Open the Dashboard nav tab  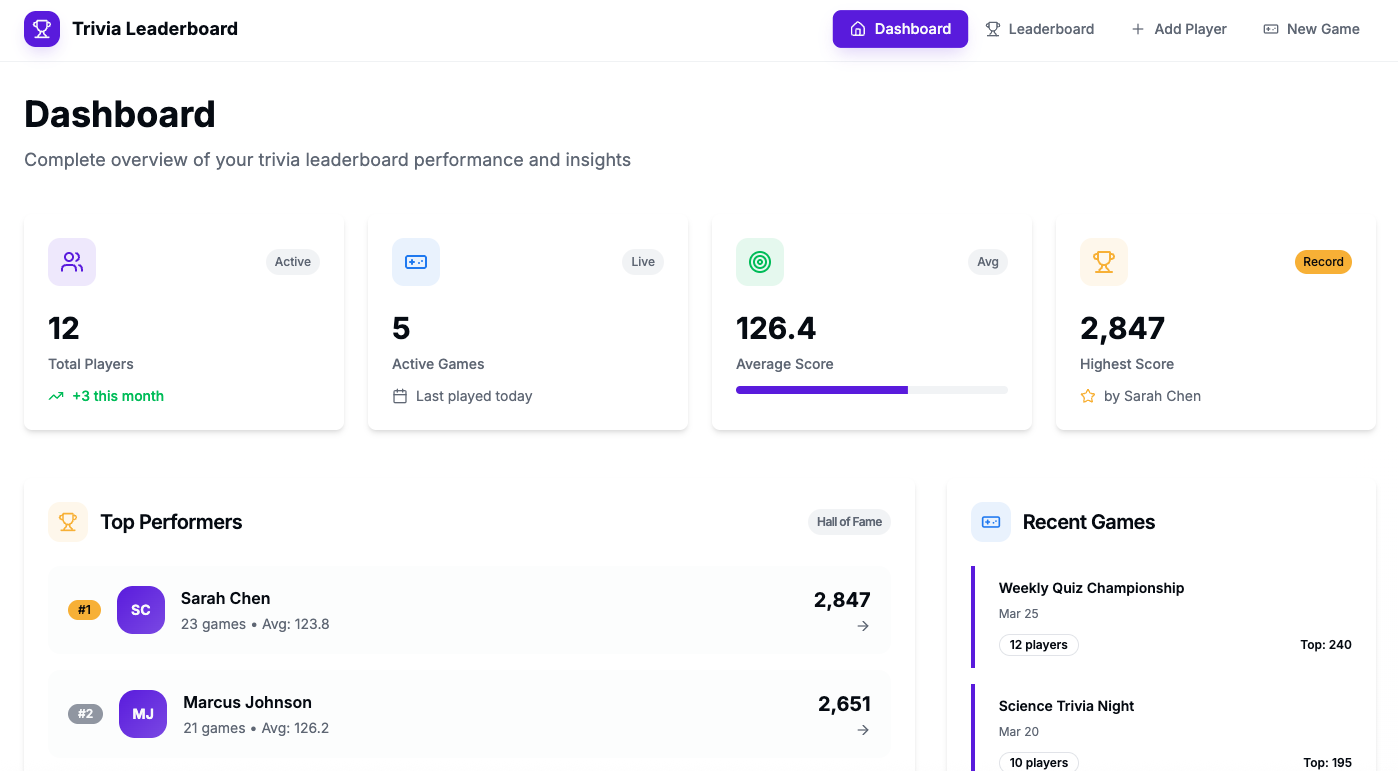pos(900,29)
